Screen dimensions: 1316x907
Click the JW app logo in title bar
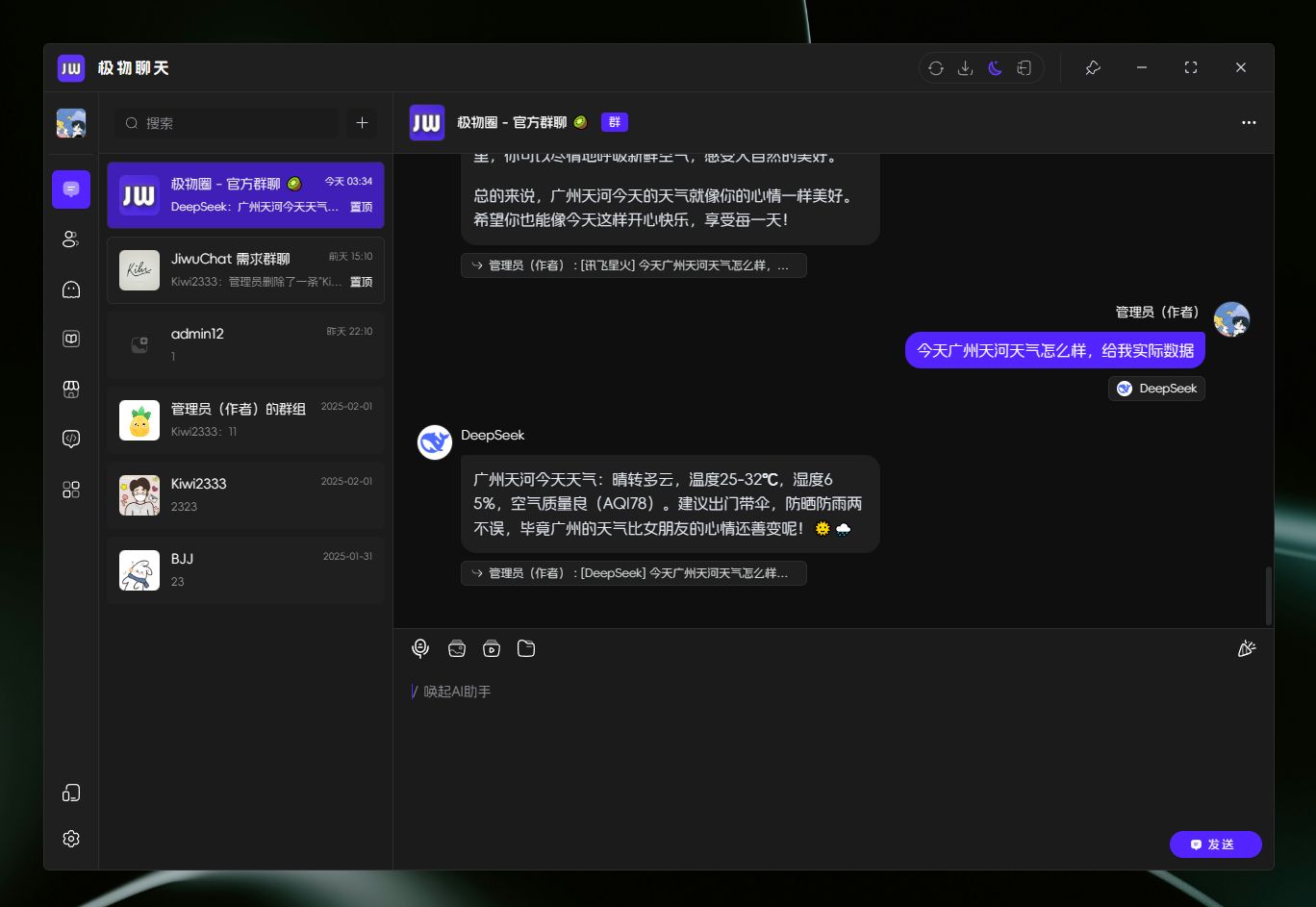[71, 68]
